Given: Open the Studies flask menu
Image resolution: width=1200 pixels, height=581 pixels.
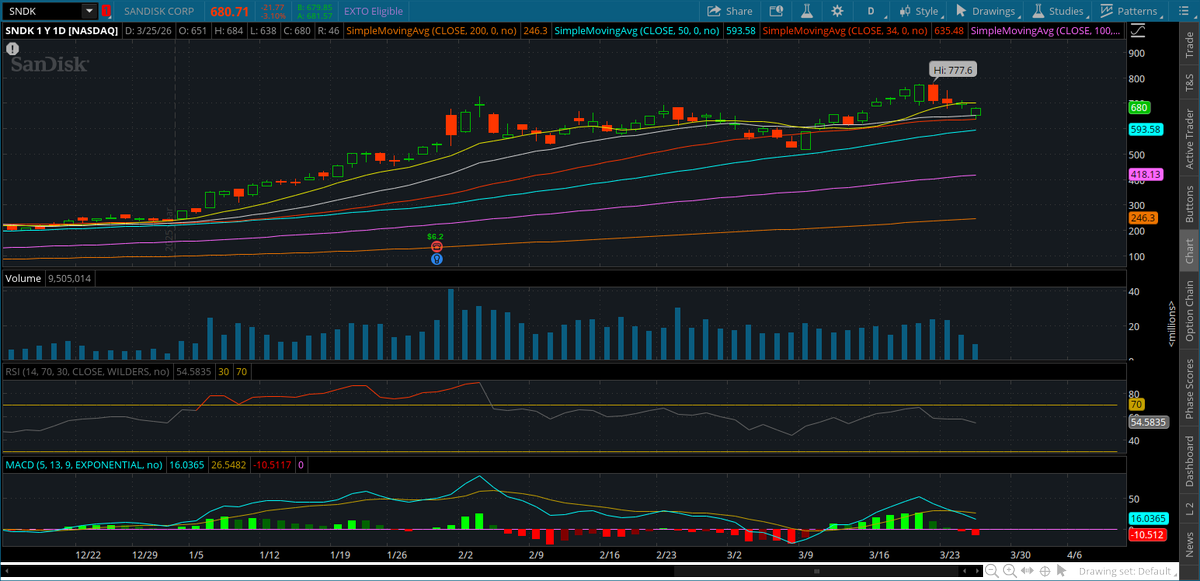Looking at the screenshot, I should coord(1058,11).
